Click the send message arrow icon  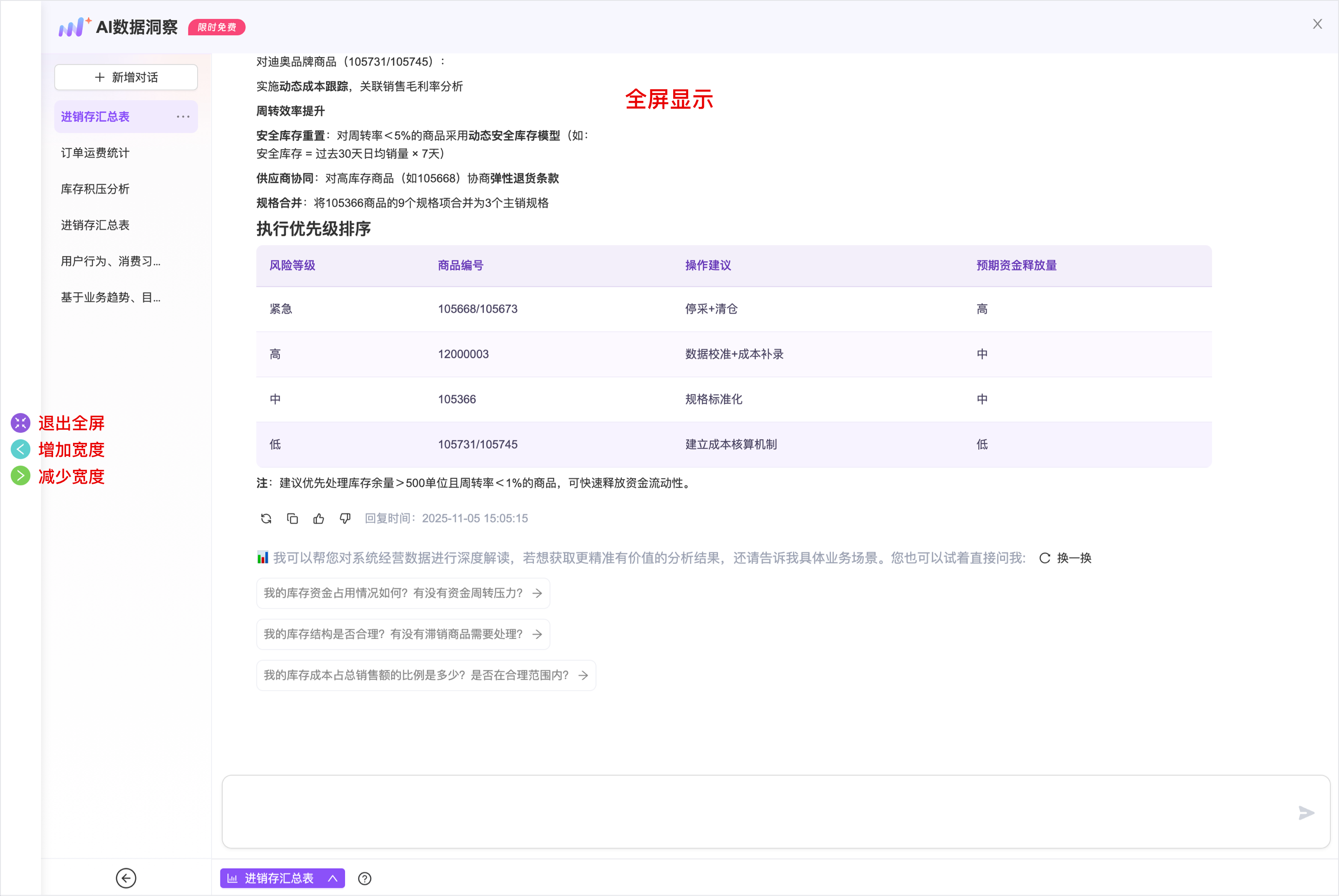(x=1306, y=812)
